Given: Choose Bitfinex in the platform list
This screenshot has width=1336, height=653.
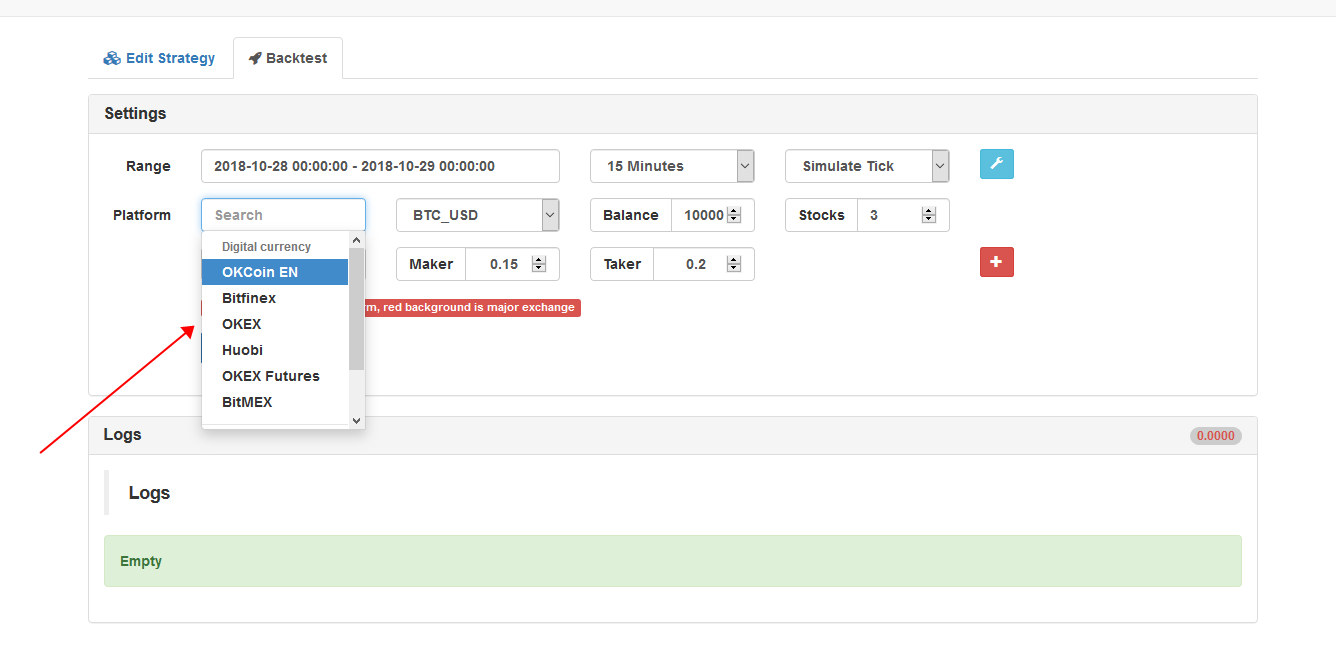Looking at the screenshot, I should (x=275, y=298).
